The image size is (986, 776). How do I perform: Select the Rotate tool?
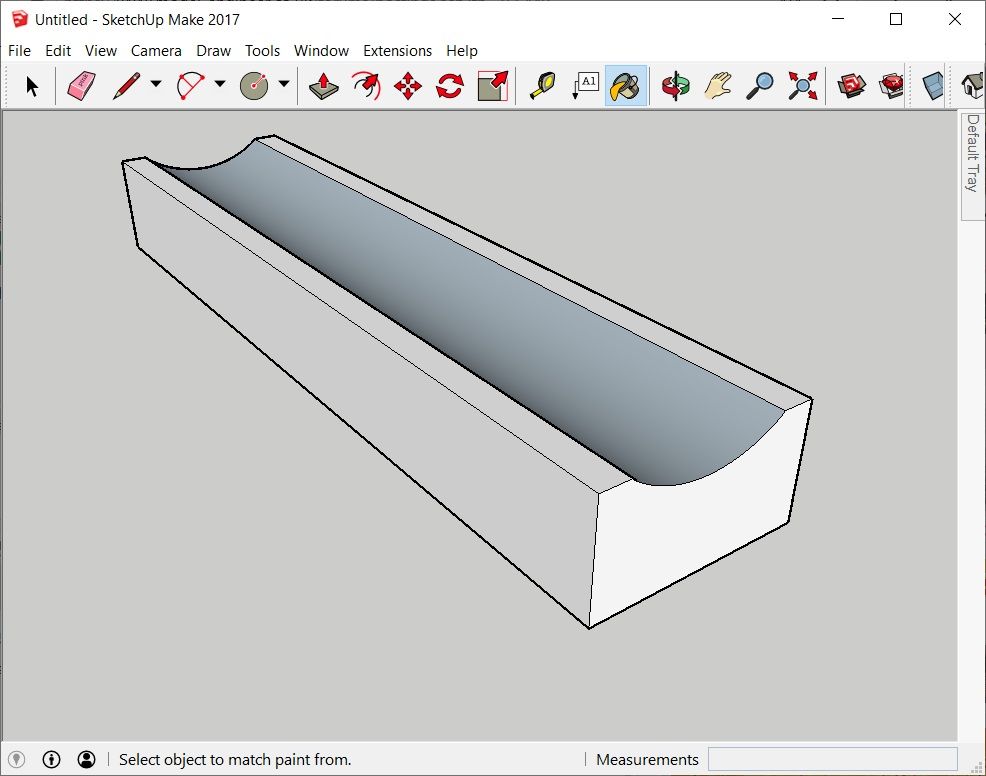(450, 86)
